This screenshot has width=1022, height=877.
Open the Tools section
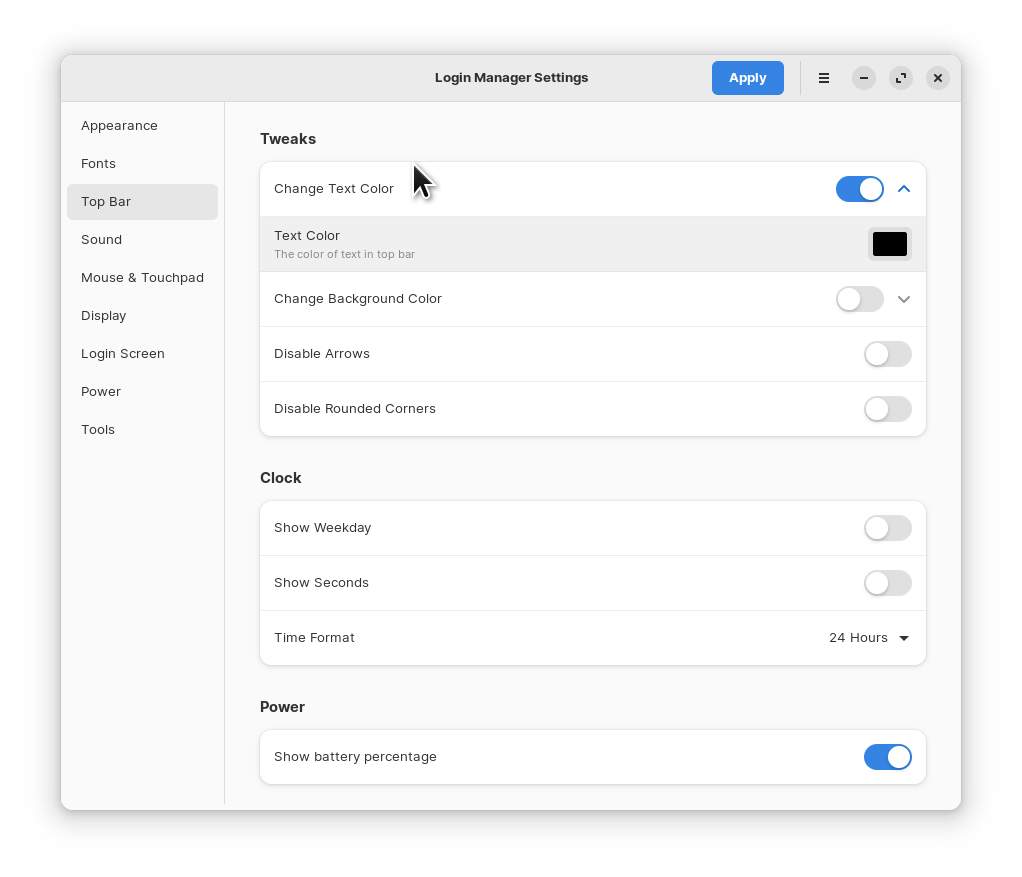point(142,430)
